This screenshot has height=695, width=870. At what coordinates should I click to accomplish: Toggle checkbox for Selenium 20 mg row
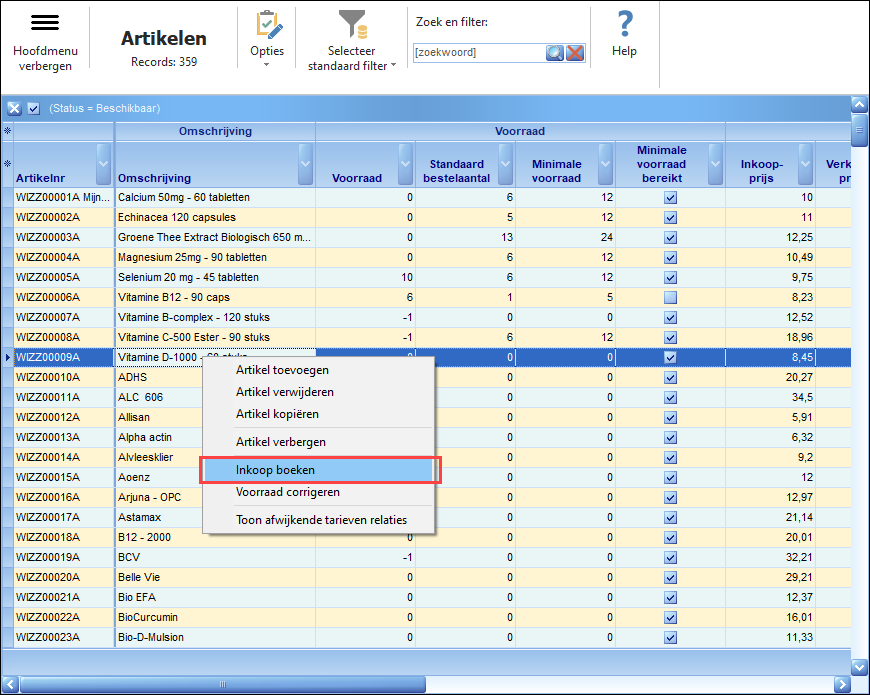(670, 277)
